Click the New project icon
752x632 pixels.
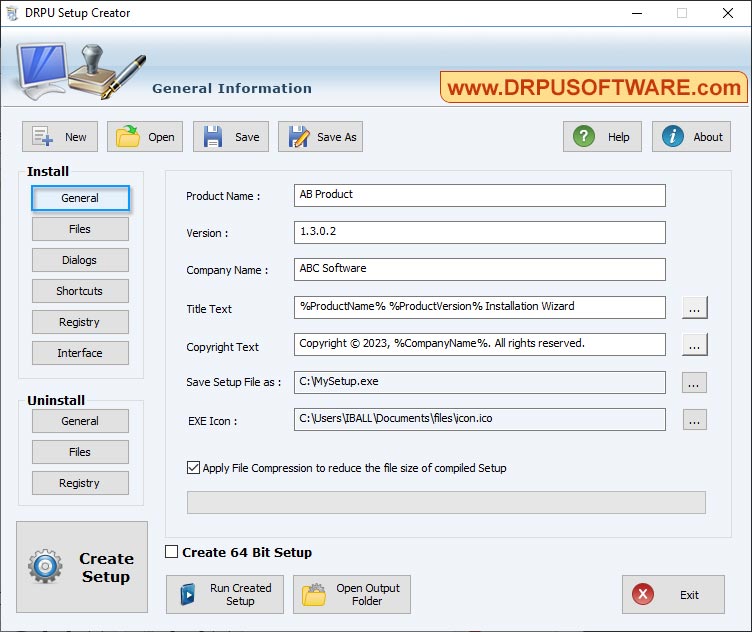(x=43, y=137)
